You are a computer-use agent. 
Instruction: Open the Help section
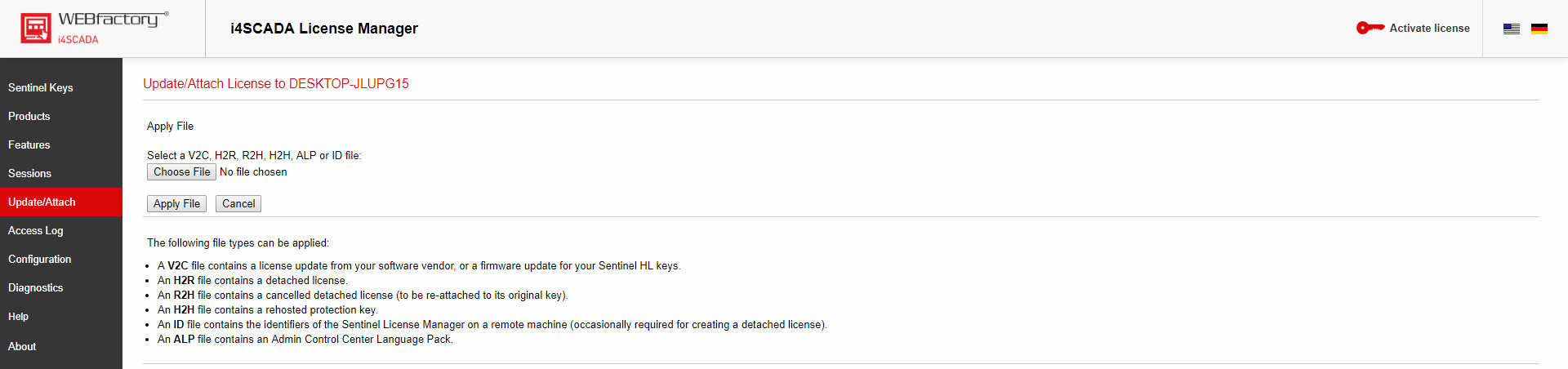pos(19,316)
